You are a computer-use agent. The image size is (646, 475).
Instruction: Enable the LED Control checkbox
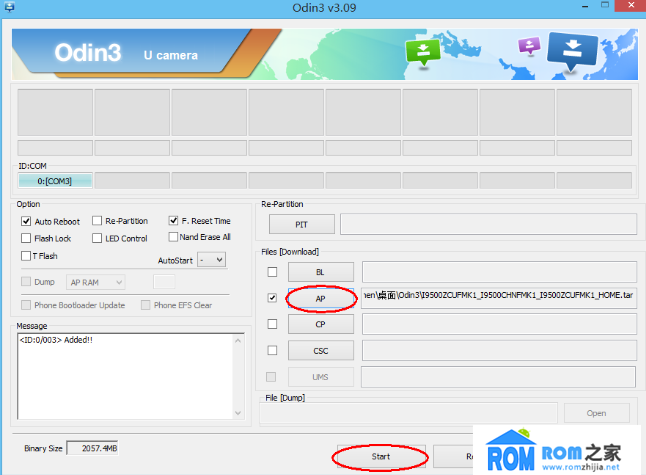97,238
